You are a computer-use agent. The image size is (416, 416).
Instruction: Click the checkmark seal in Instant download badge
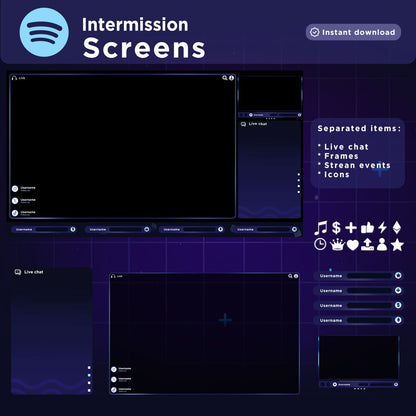[x=314, y=32]
